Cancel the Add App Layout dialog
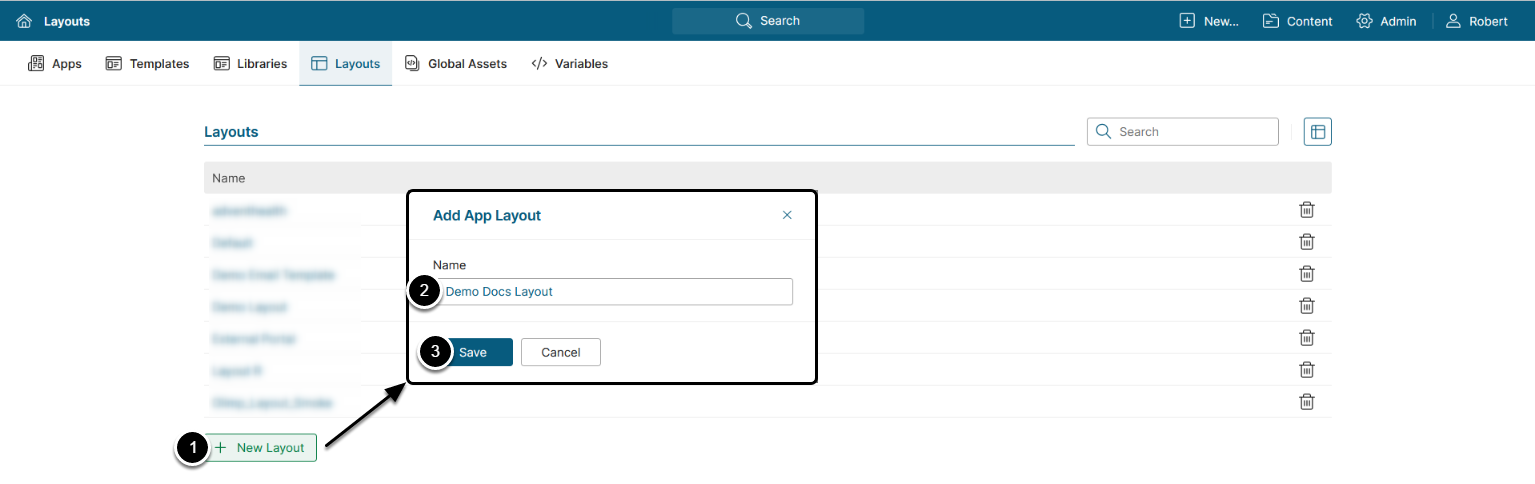The width and height of the screenshot is (1535, 484). (560, 352)
